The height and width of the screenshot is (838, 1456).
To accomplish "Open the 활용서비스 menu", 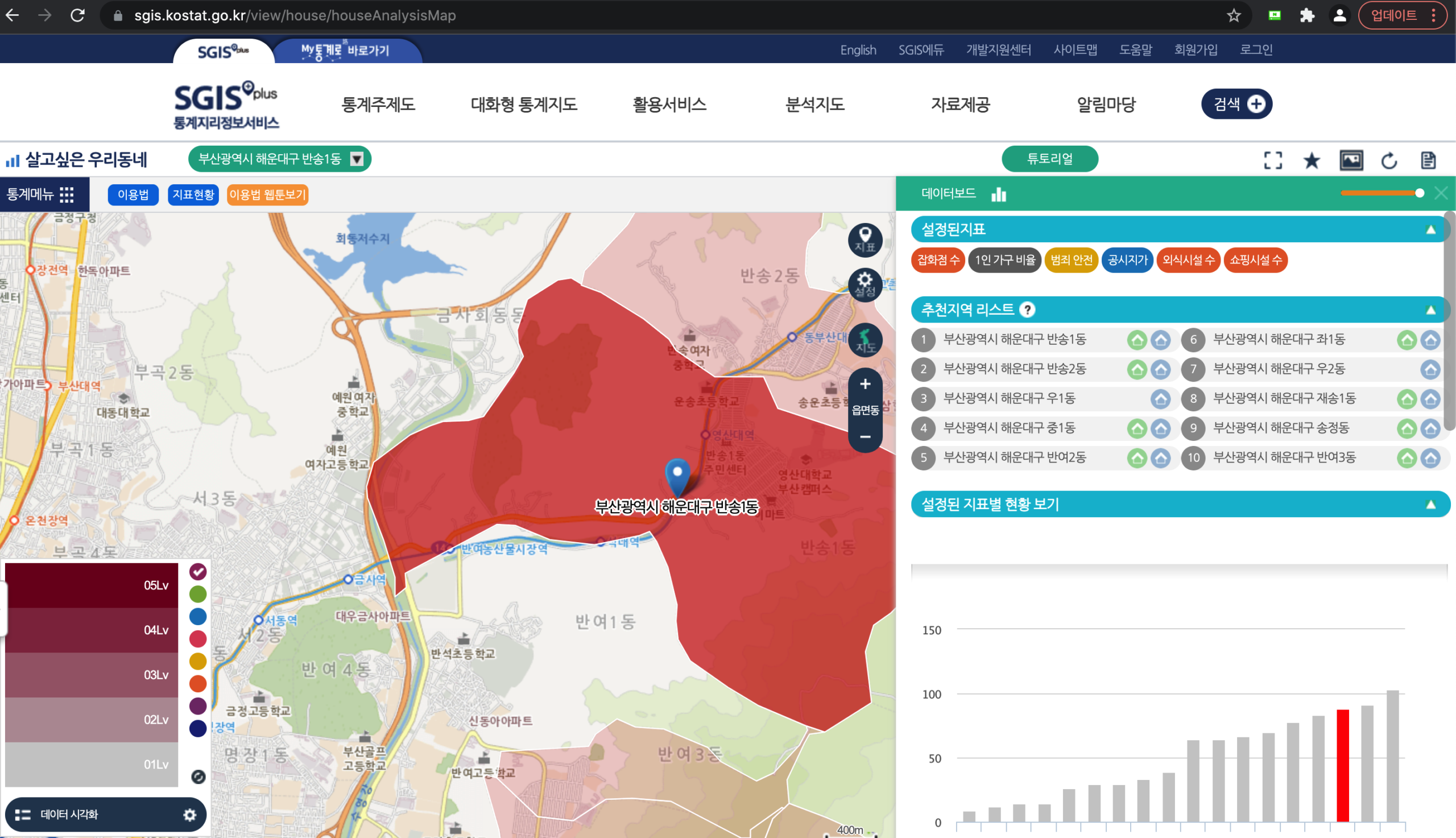I will (669, 104).
